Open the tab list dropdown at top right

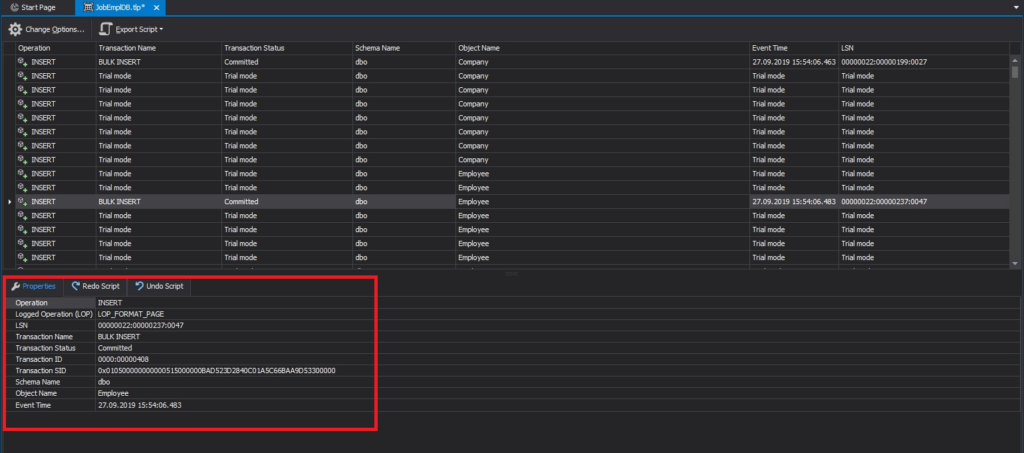click(1016, 7)
